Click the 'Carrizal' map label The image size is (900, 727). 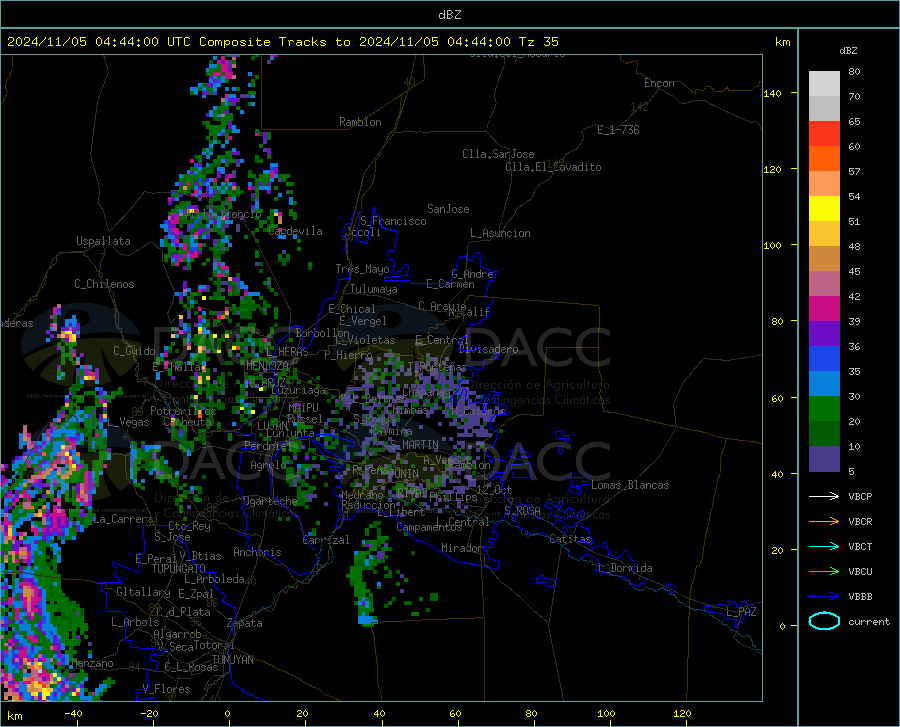326,540
